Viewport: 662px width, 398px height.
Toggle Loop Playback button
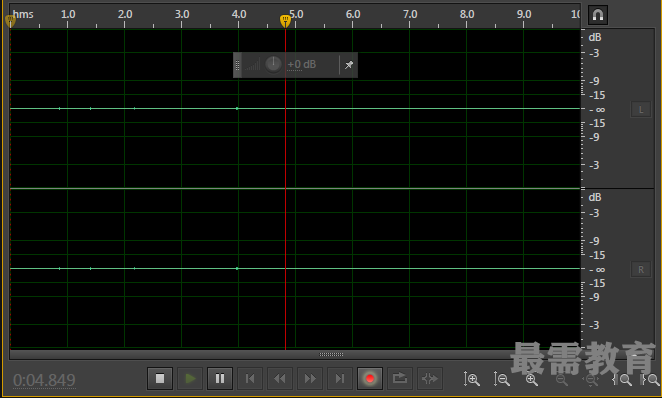400,379
